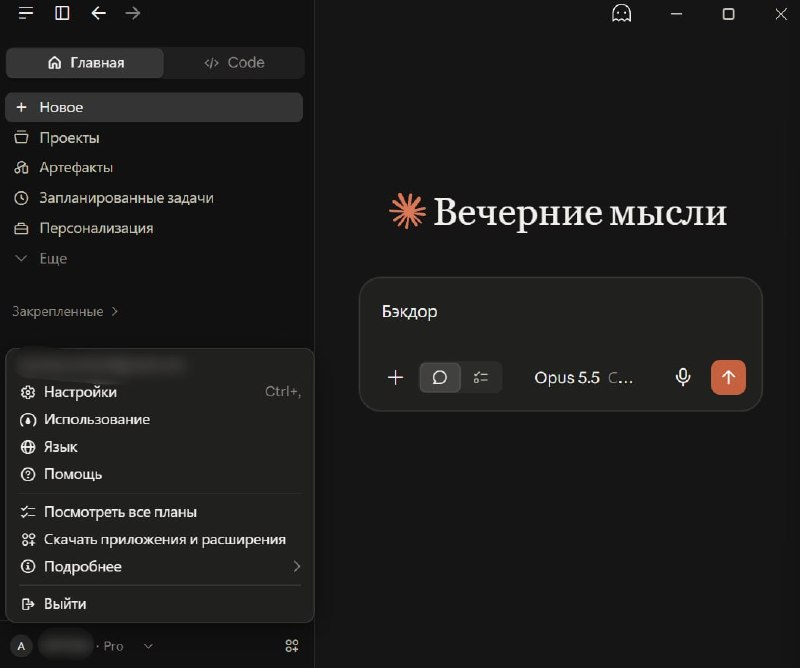The width and height of the screenshot is (800, 668).
Task: Open Использование menu item
Action: click(160, 419)
